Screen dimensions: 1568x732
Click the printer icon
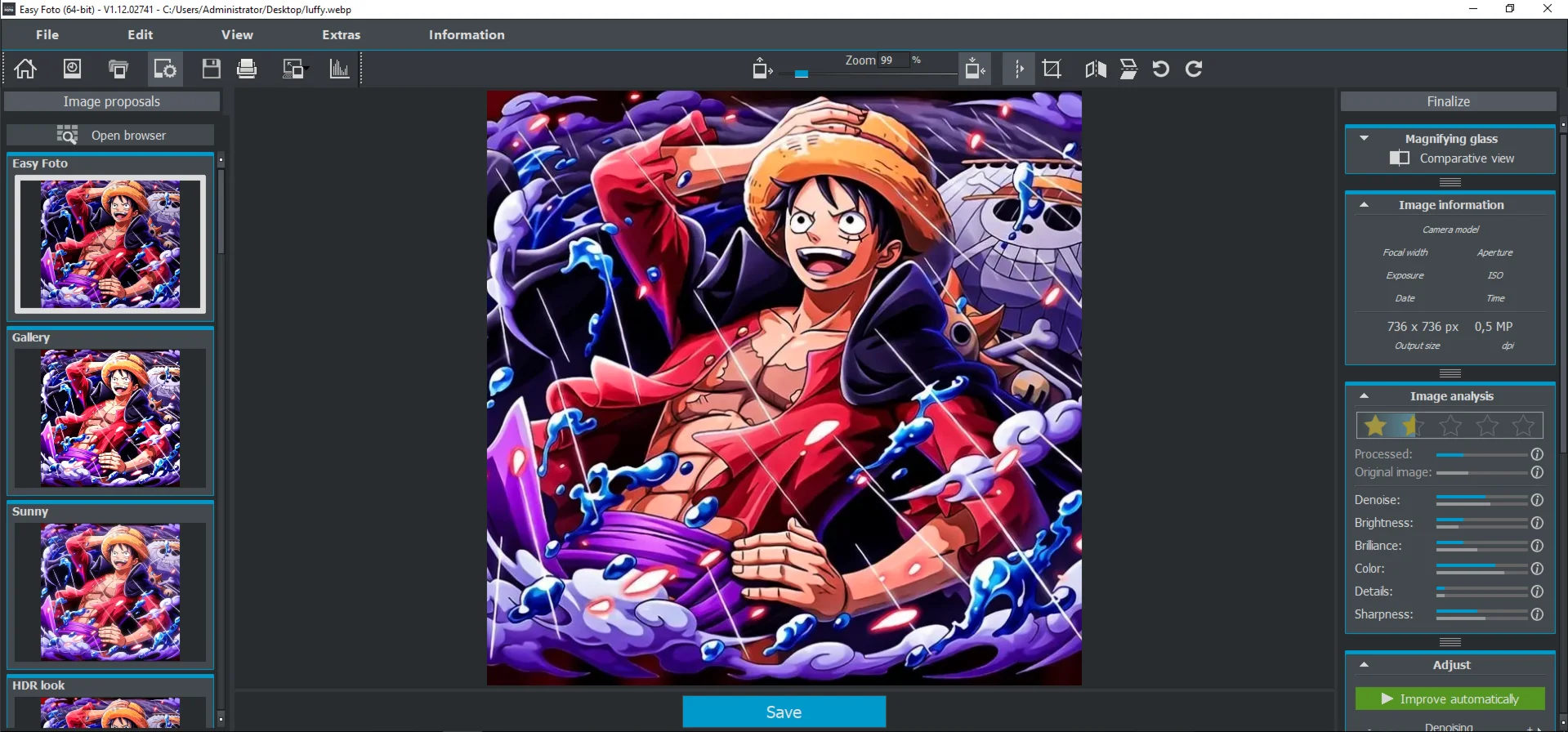click(x=247, y=69)
